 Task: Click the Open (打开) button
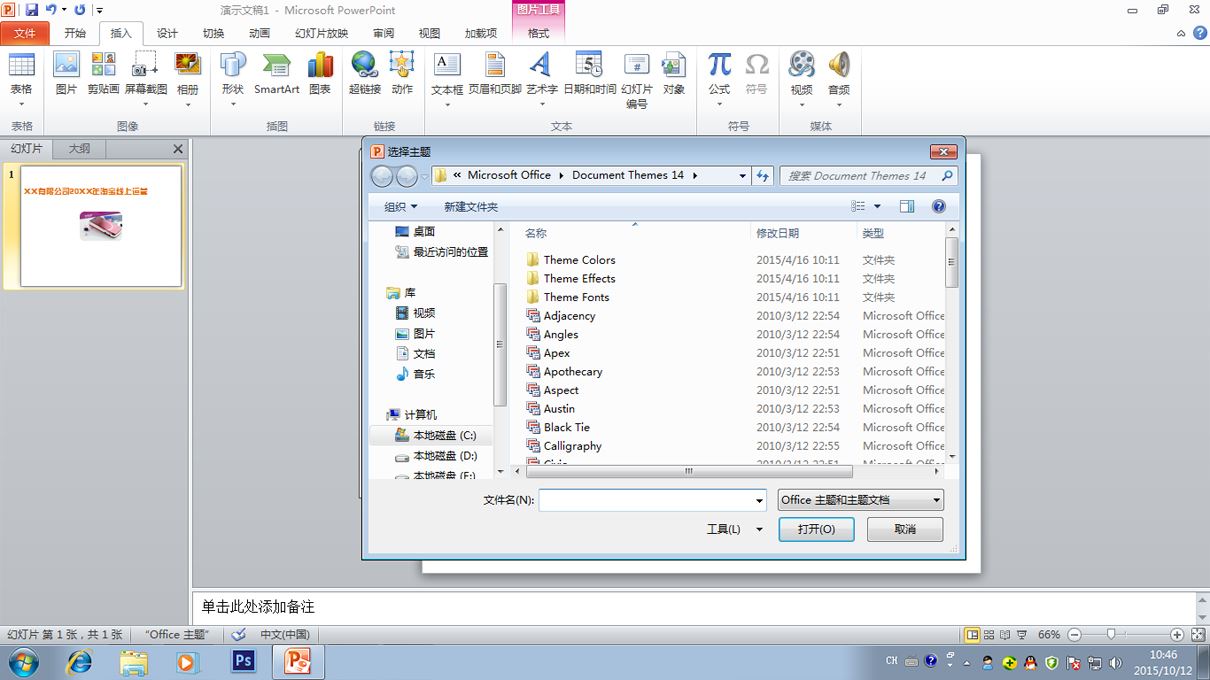816,529
